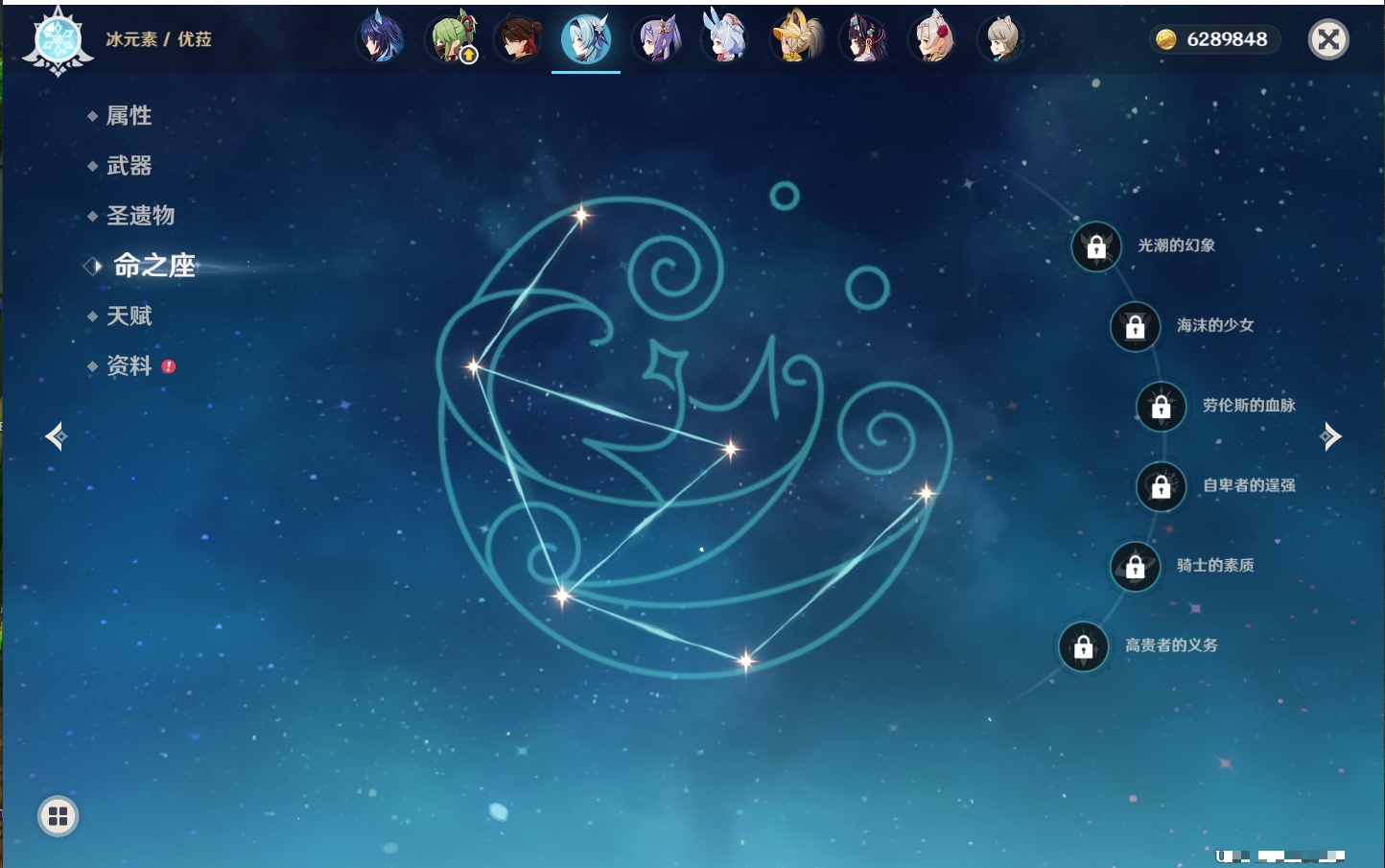Select the grey-haired cat-eared character avatar

click(x=1001, y=38)
